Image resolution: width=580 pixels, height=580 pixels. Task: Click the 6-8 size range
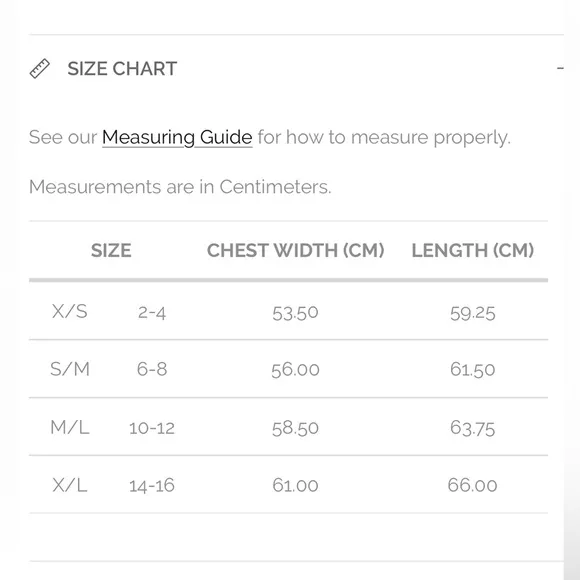[152, 369]
